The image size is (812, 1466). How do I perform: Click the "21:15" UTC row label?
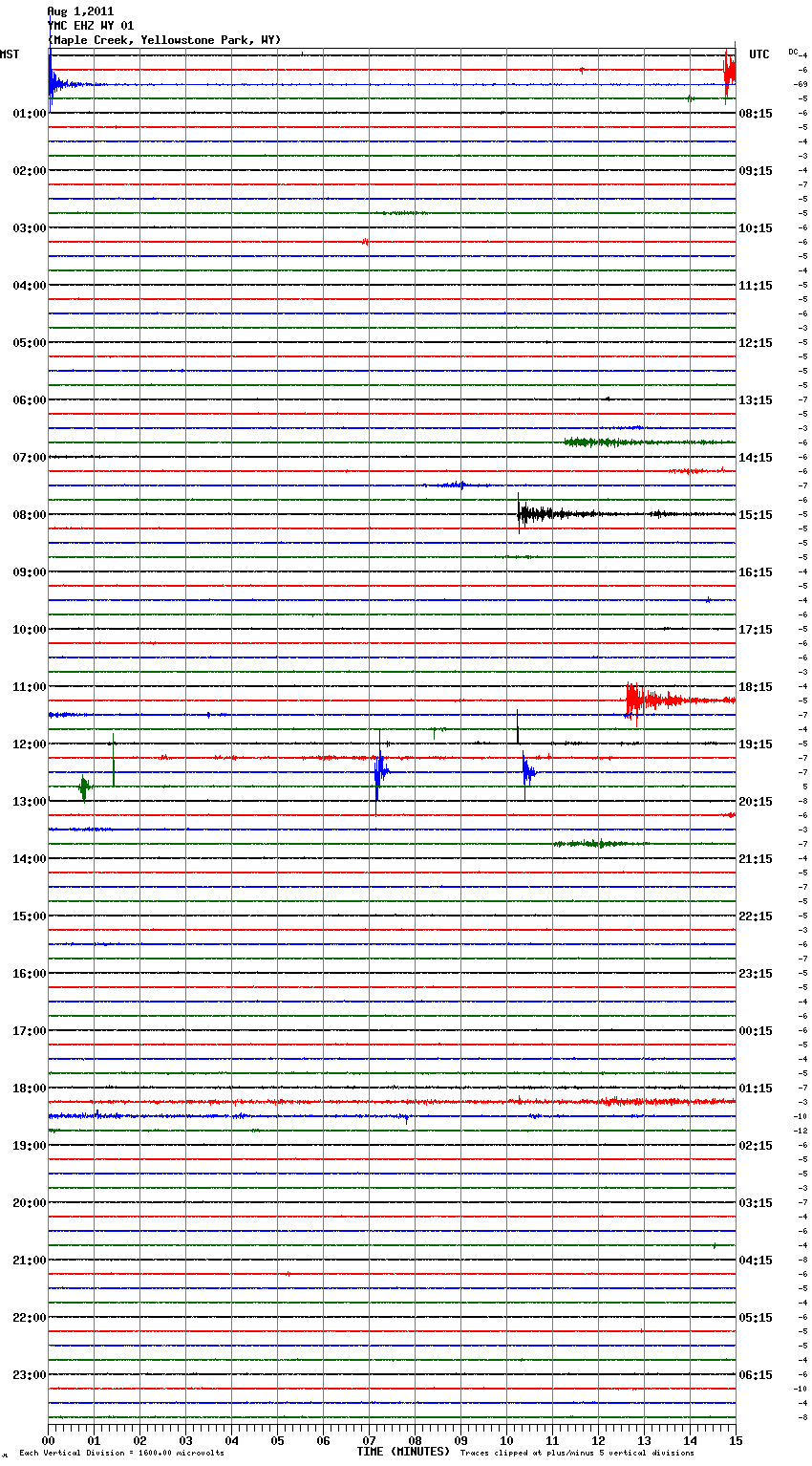pos(756,859)
